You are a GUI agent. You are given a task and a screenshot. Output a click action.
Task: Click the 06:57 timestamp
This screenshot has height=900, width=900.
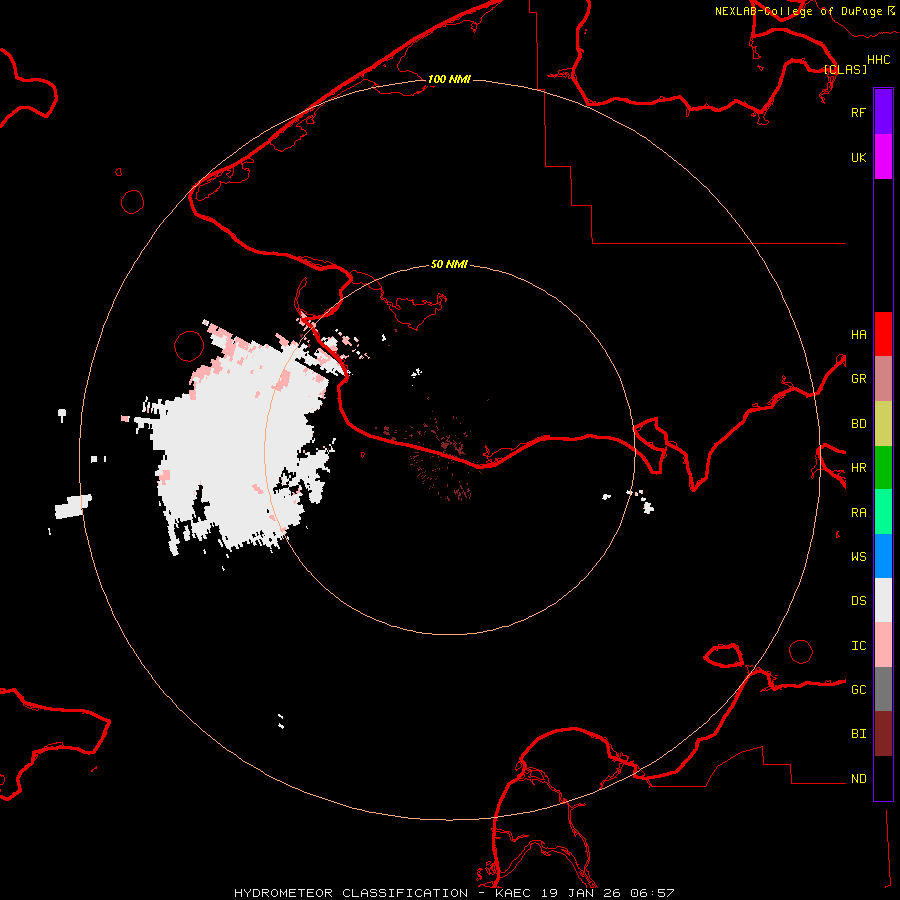click(x=652, y=893)
